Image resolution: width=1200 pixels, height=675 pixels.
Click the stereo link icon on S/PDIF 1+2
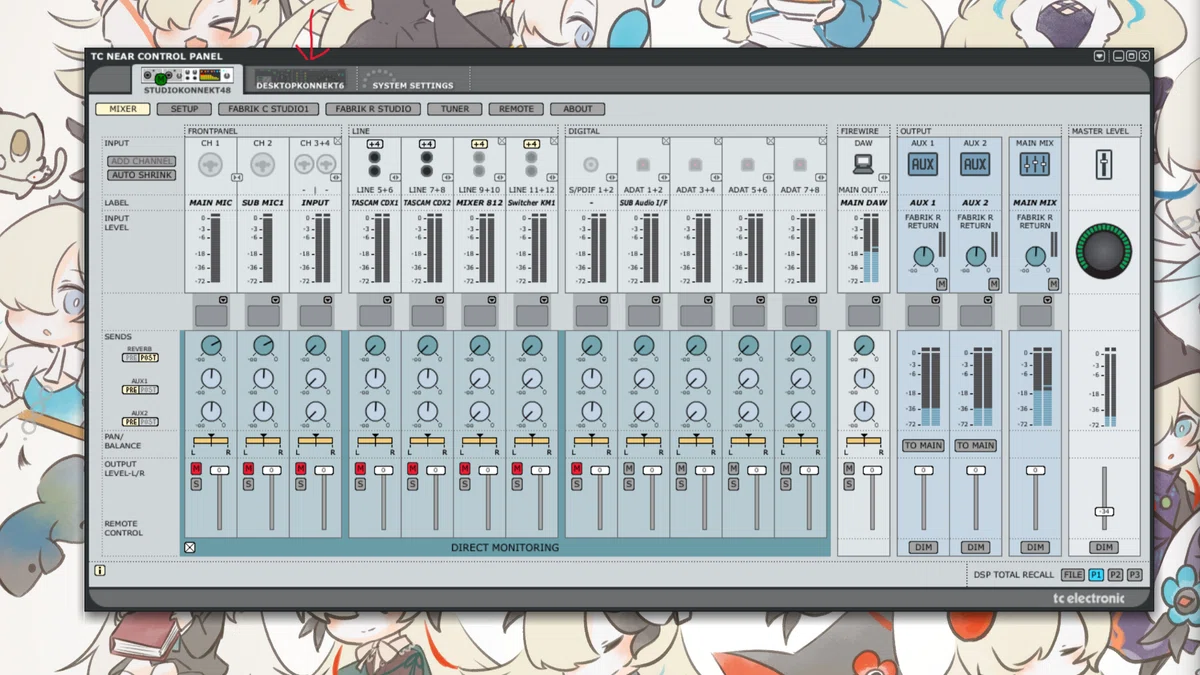tap(613, 178)
